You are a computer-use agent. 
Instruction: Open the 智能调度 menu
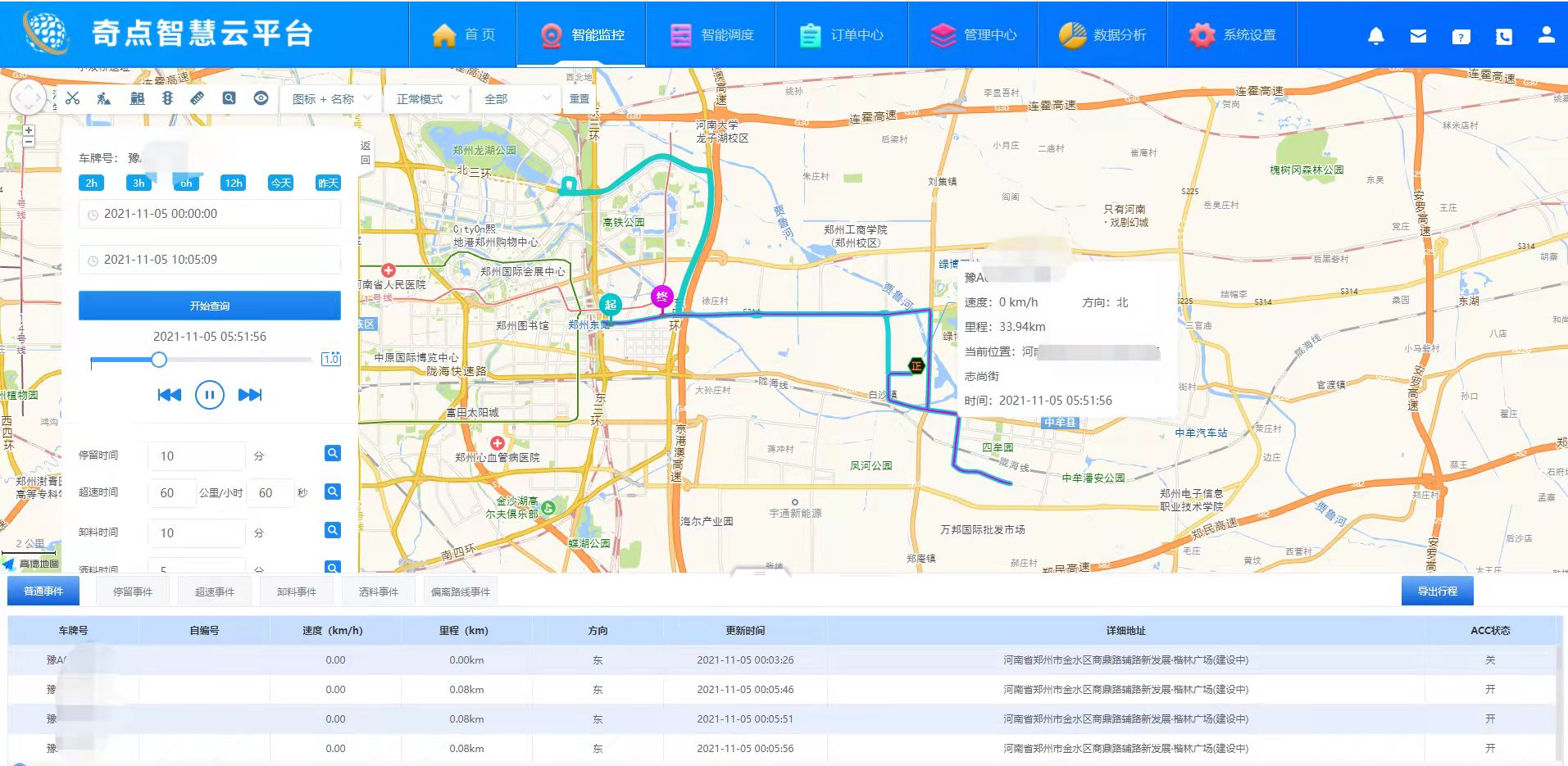point(711,35)
